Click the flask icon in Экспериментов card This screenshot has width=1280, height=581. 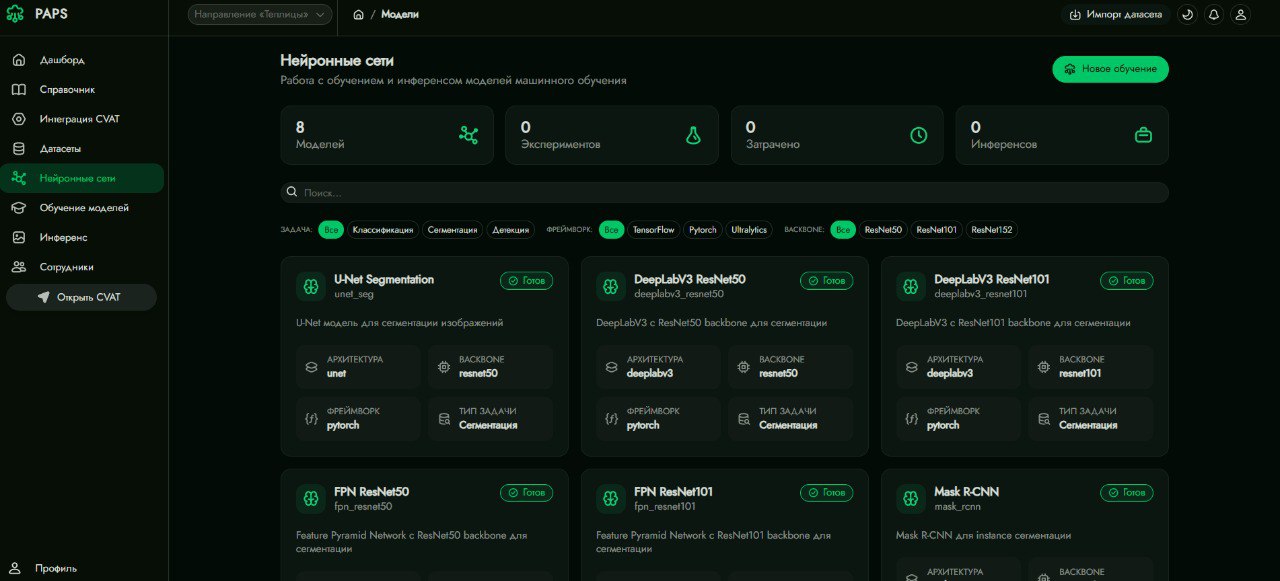[693, 135]
